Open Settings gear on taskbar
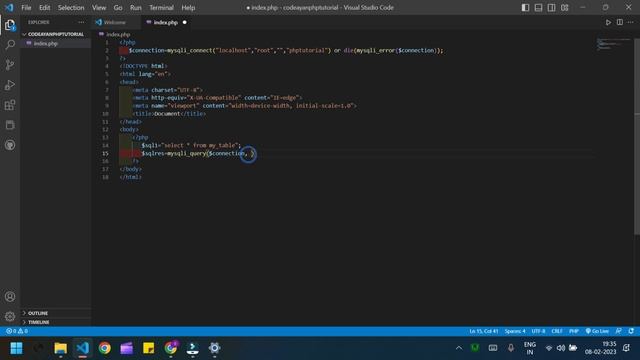 click(214, 348)
